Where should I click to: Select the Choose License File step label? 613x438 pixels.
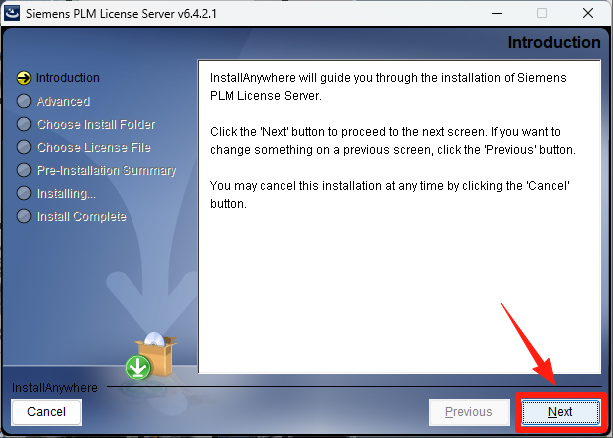pyautogui.click(x=94, y=147)
